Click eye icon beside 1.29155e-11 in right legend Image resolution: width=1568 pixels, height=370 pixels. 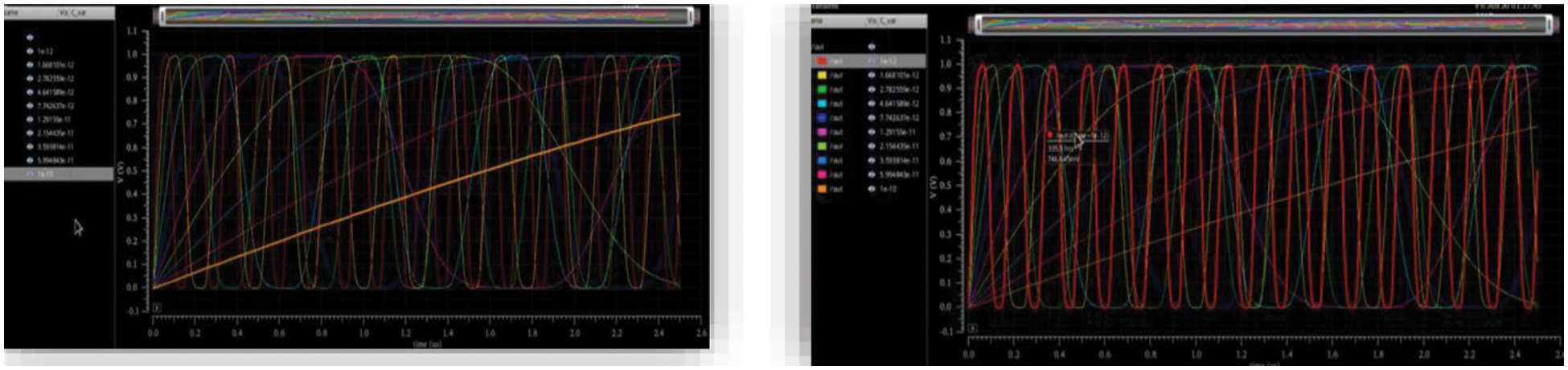872,132
